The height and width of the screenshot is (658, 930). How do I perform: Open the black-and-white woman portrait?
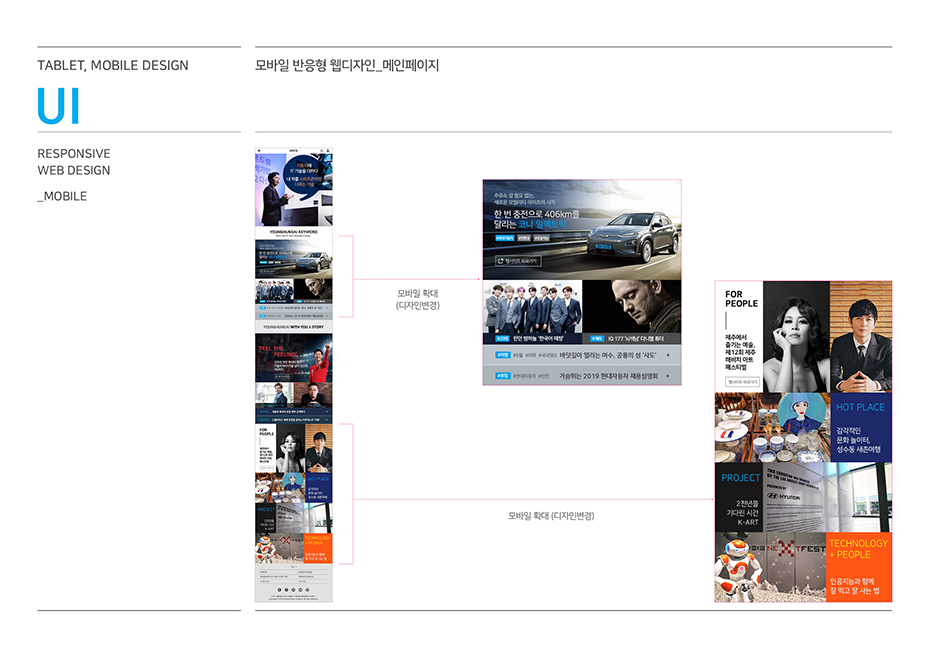pyautogui.click(x=795, y=335)
